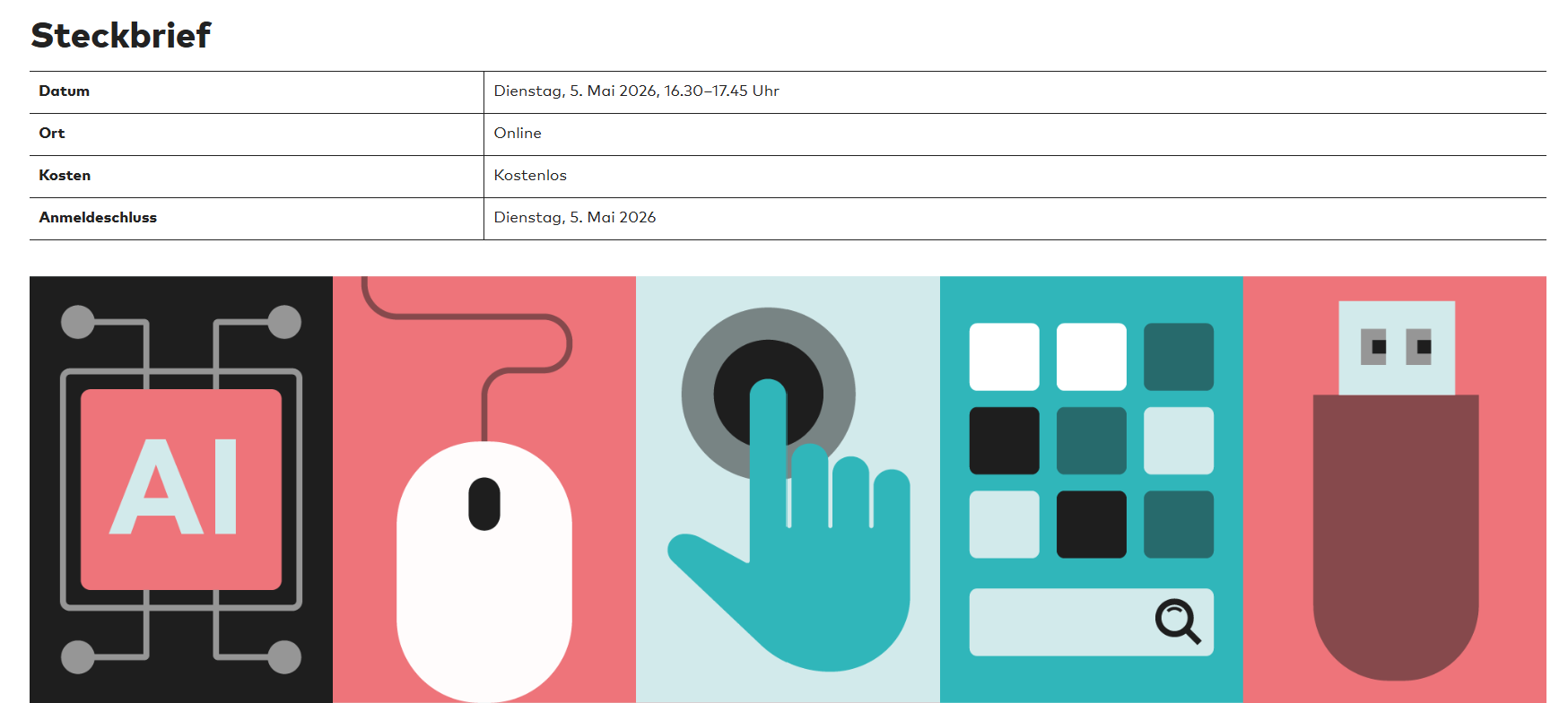The width and height of the screenshot is (1568, 703).
Task: Click the Datum row label
Action: pyautogui.click(x=65, y=91)
